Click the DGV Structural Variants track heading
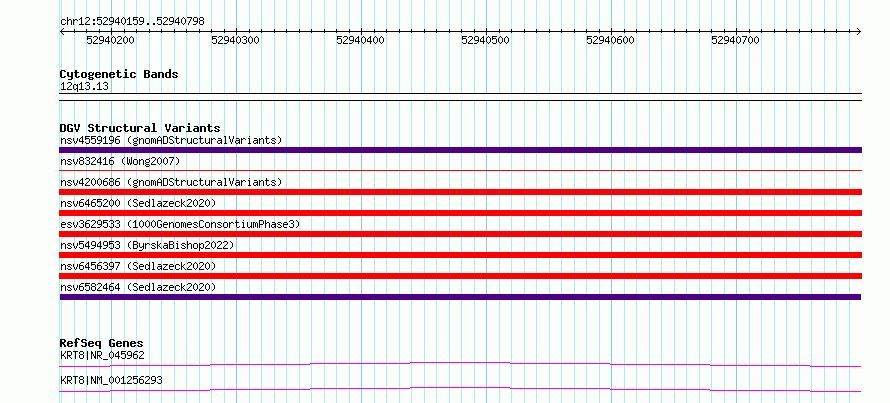Viewport: 890px width, 403px height. (140, 128)
